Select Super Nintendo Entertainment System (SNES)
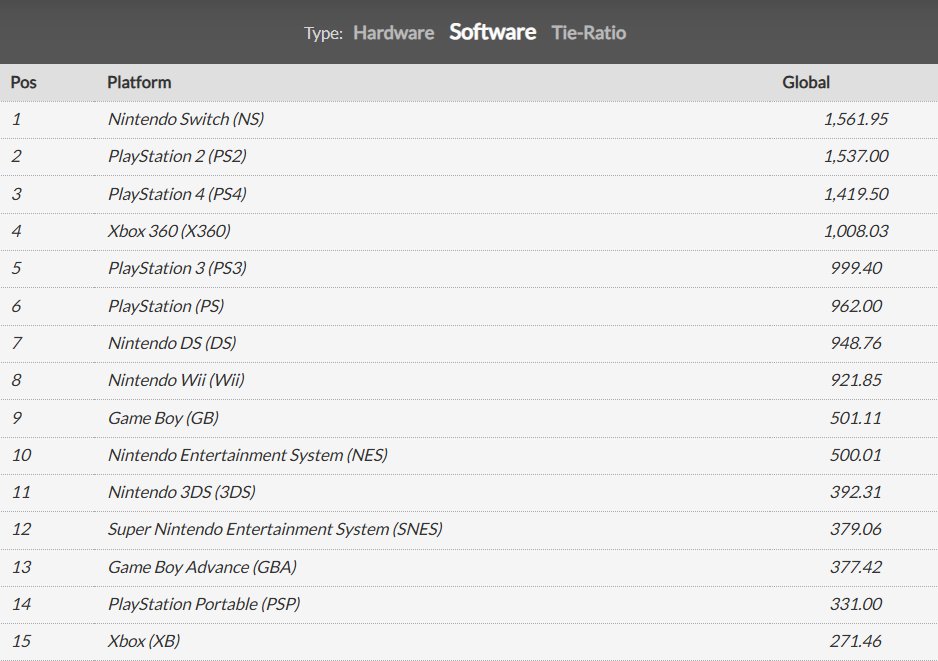Screen dimensions: 938x661 tap(275, 529)
